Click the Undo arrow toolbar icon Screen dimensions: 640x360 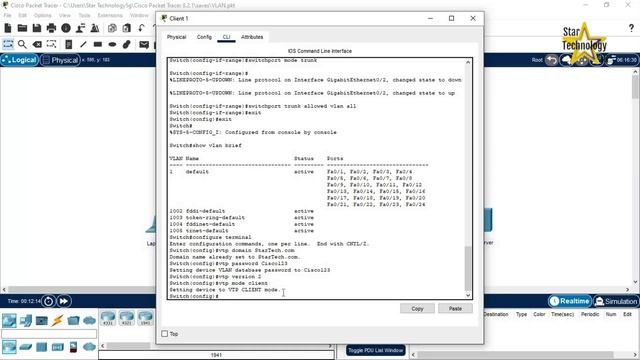141,28
